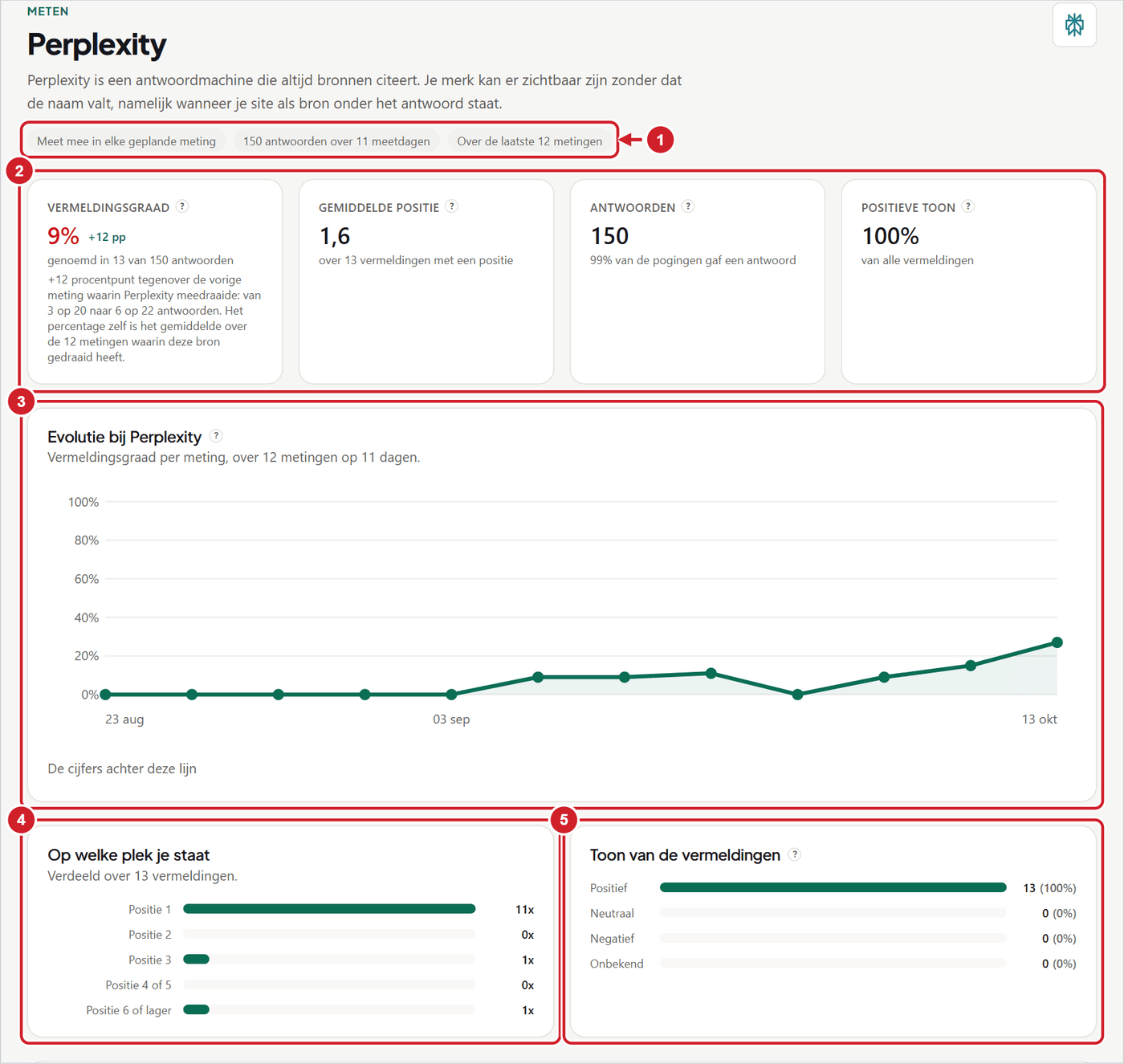This screenshot has height=1064, width=1124.
Task: Click the Positie 1 progress bar
Action: tap(329, 909)
